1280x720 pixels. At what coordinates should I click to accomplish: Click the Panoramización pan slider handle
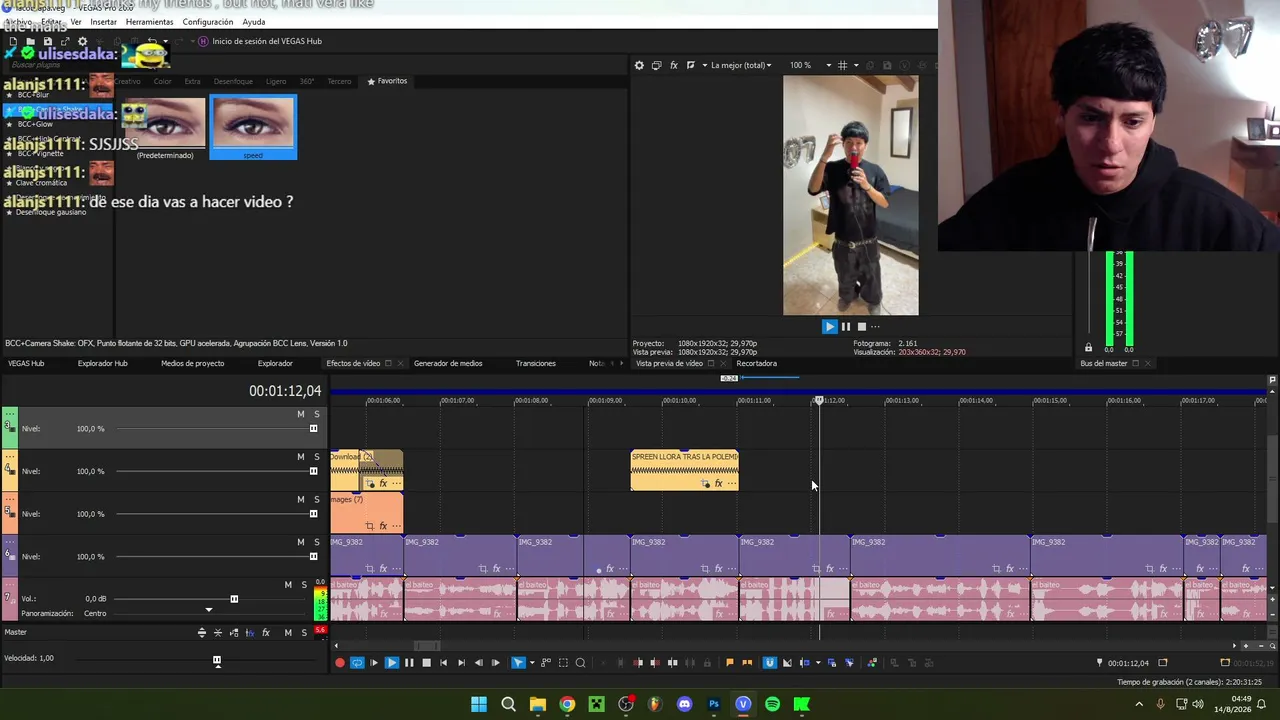coord(208,610)
